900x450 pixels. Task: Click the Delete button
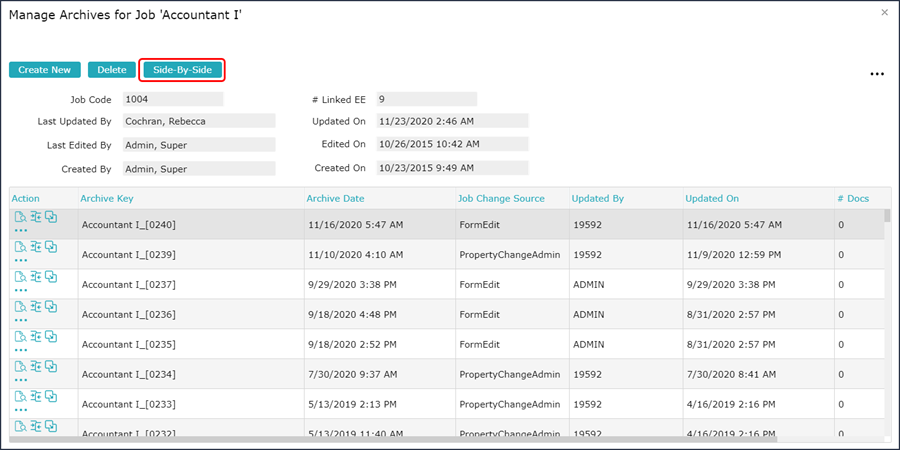[111, 70]
